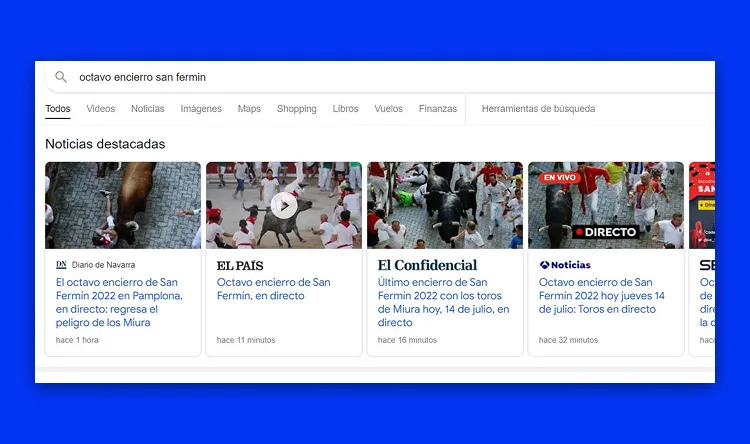The width and height of the screenshot is (750, 444).
Task: Click search field with octavo encierro query
Action: 380,77
